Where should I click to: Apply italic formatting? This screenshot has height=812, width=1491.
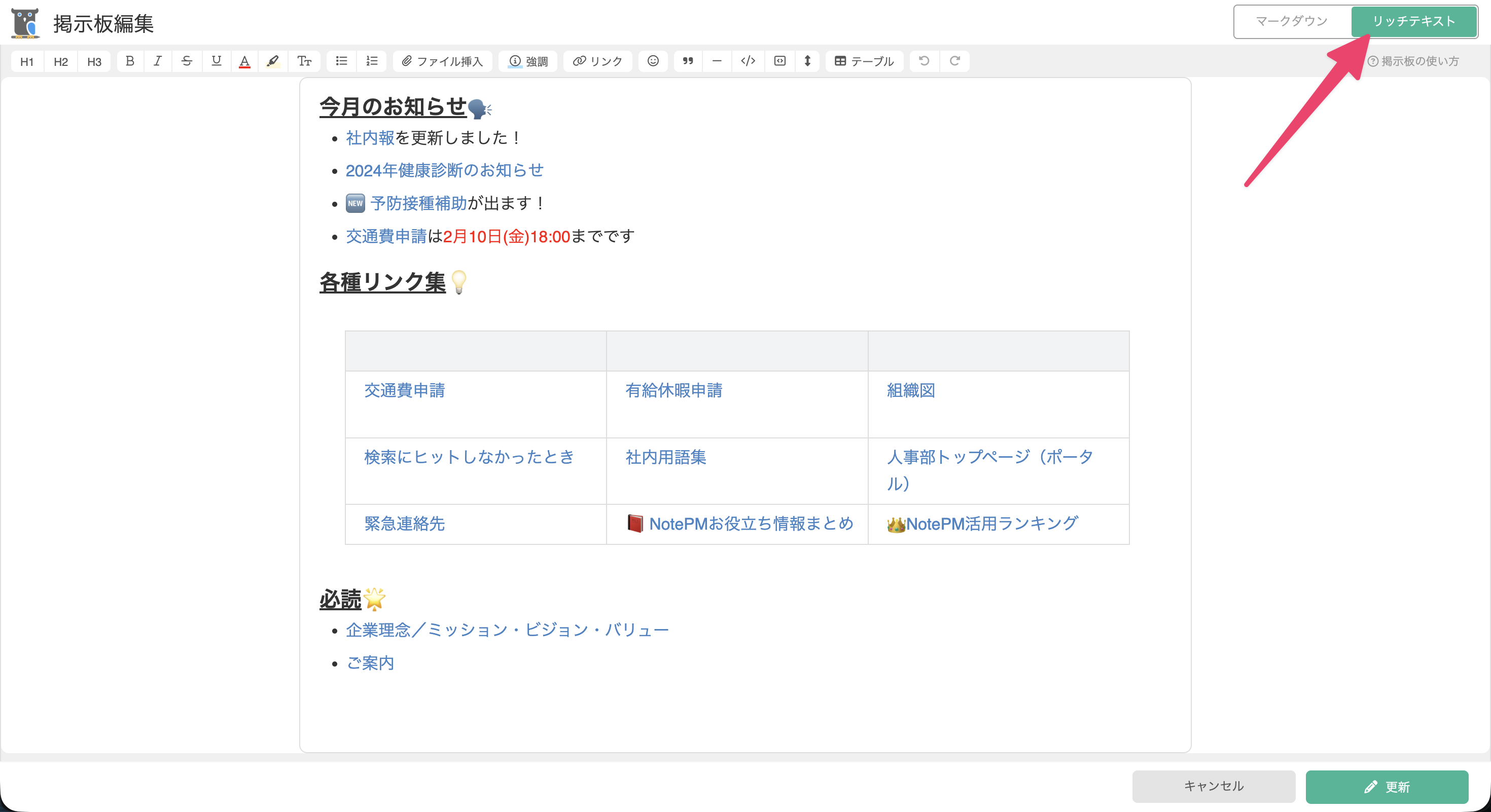(157, 61)
